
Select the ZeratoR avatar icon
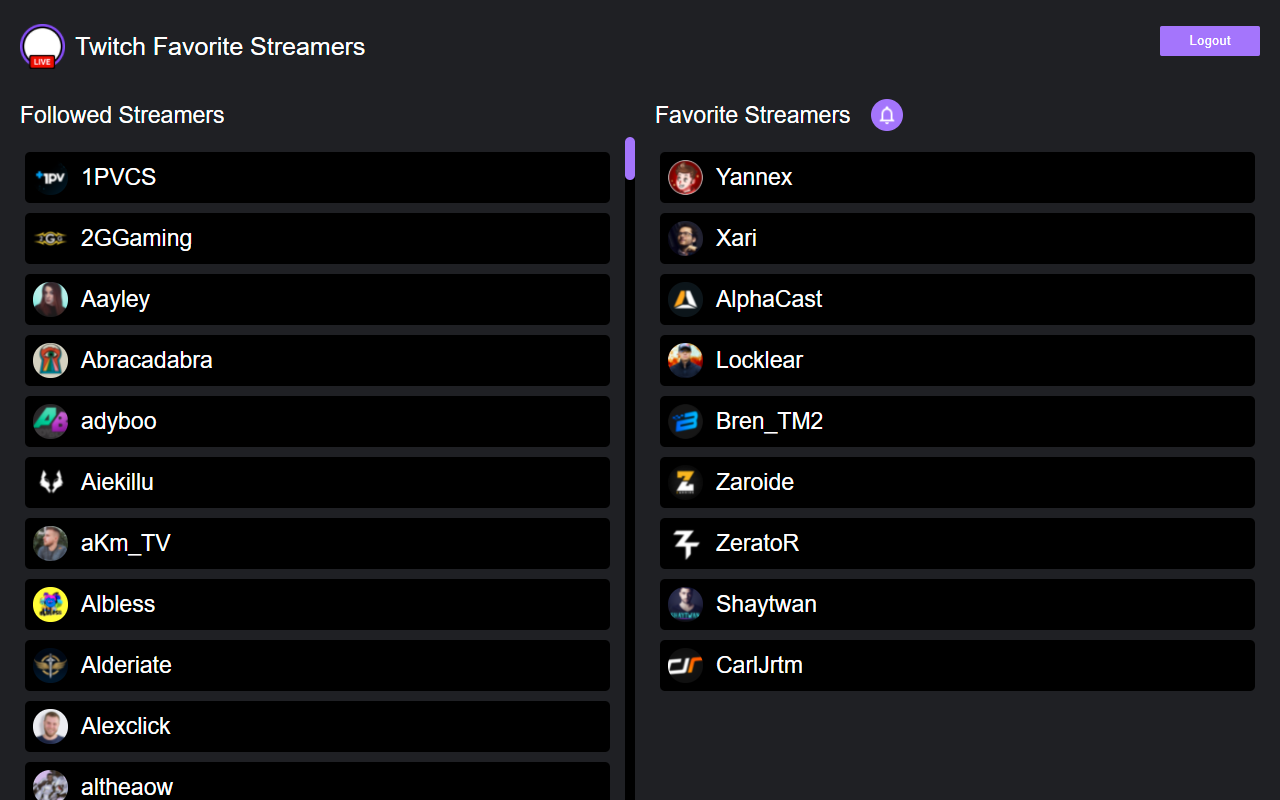pos(685,543)
